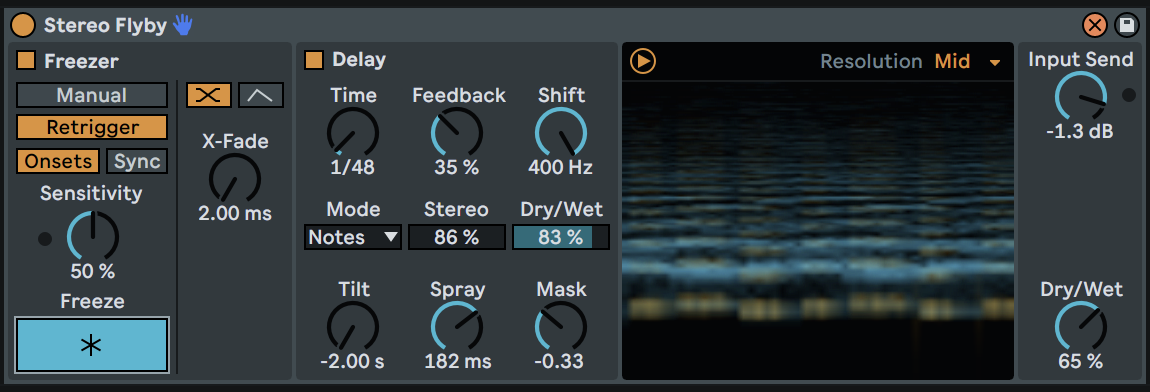Click the 400 Hz shift value
Screen dimensions: 1150x392
tap(561, 167)
